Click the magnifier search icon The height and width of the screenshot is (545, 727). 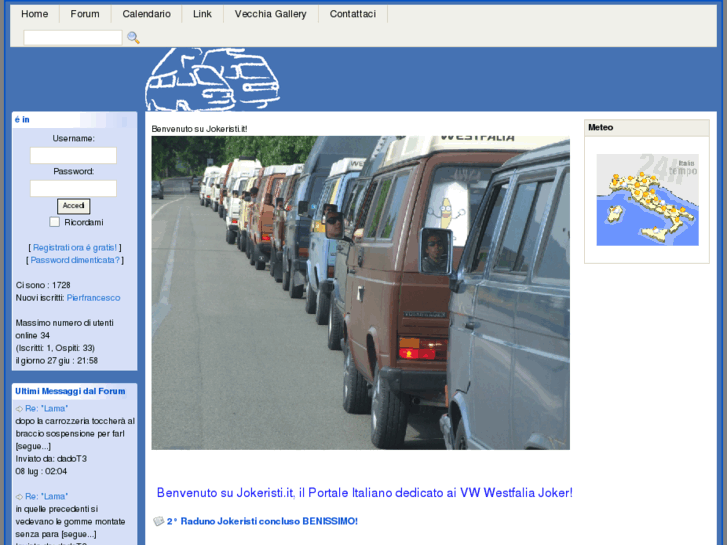coord(134,38)
